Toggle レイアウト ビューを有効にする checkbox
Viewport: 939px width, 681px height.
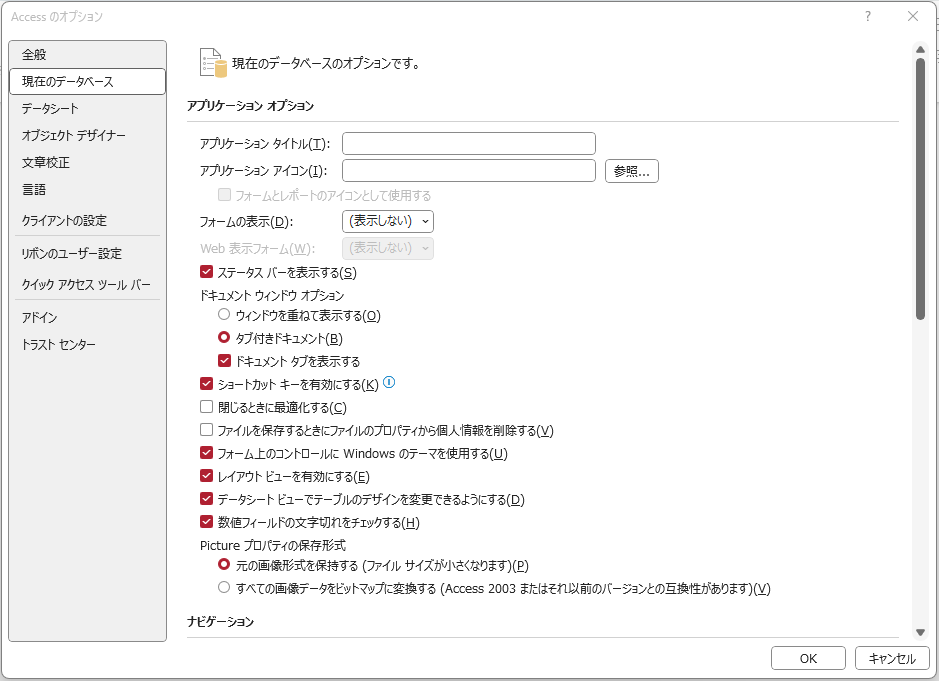(x=207, y=476)
